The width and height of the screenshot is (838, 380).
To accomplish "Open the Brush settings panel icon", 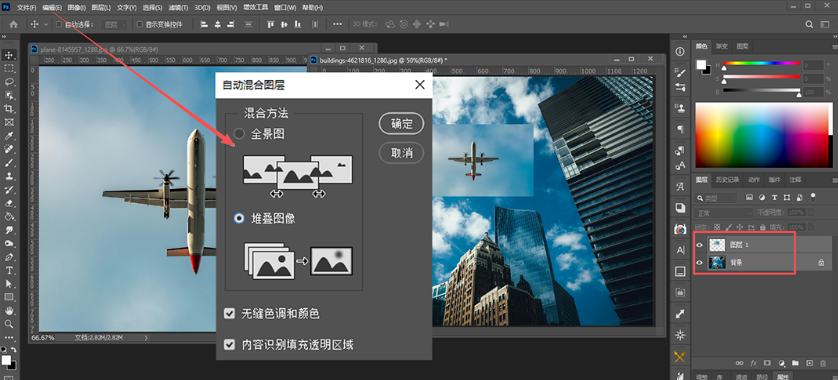I will (x=680, y=73).
